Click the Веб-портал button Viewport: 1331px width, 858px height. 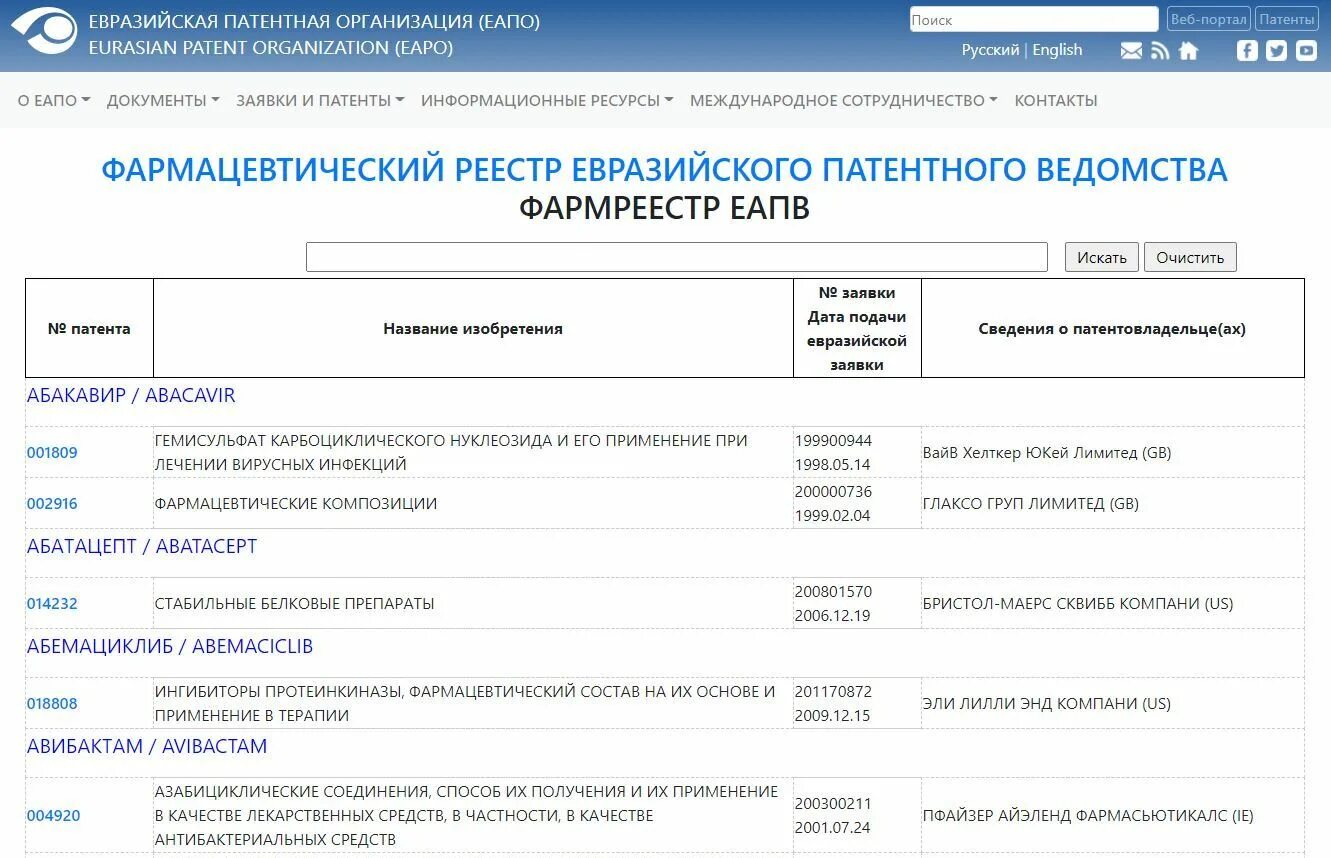point(1208,19)
